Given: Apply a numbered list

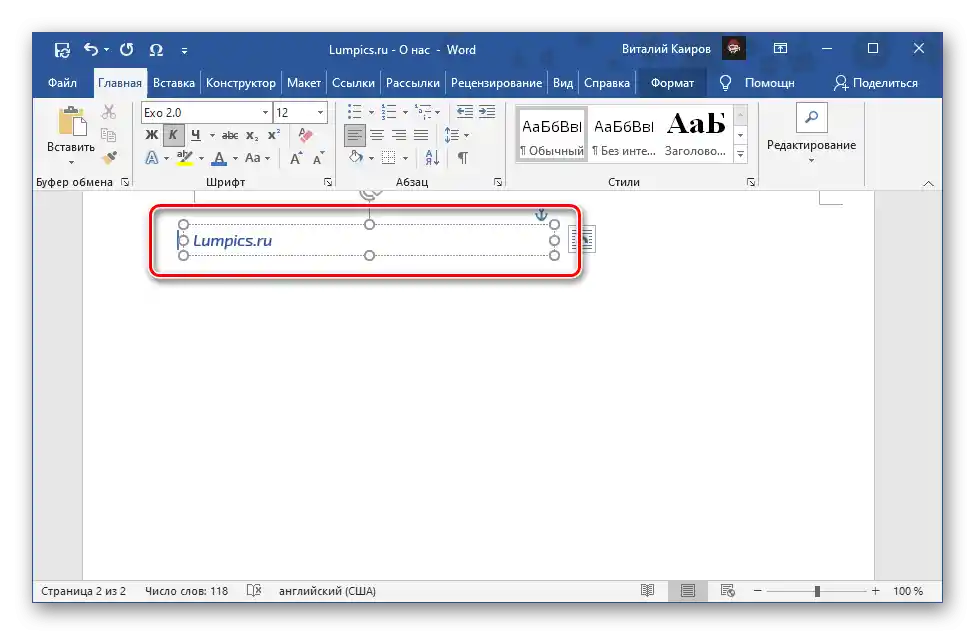Looking at the screenshot, I should click(389, 112).
